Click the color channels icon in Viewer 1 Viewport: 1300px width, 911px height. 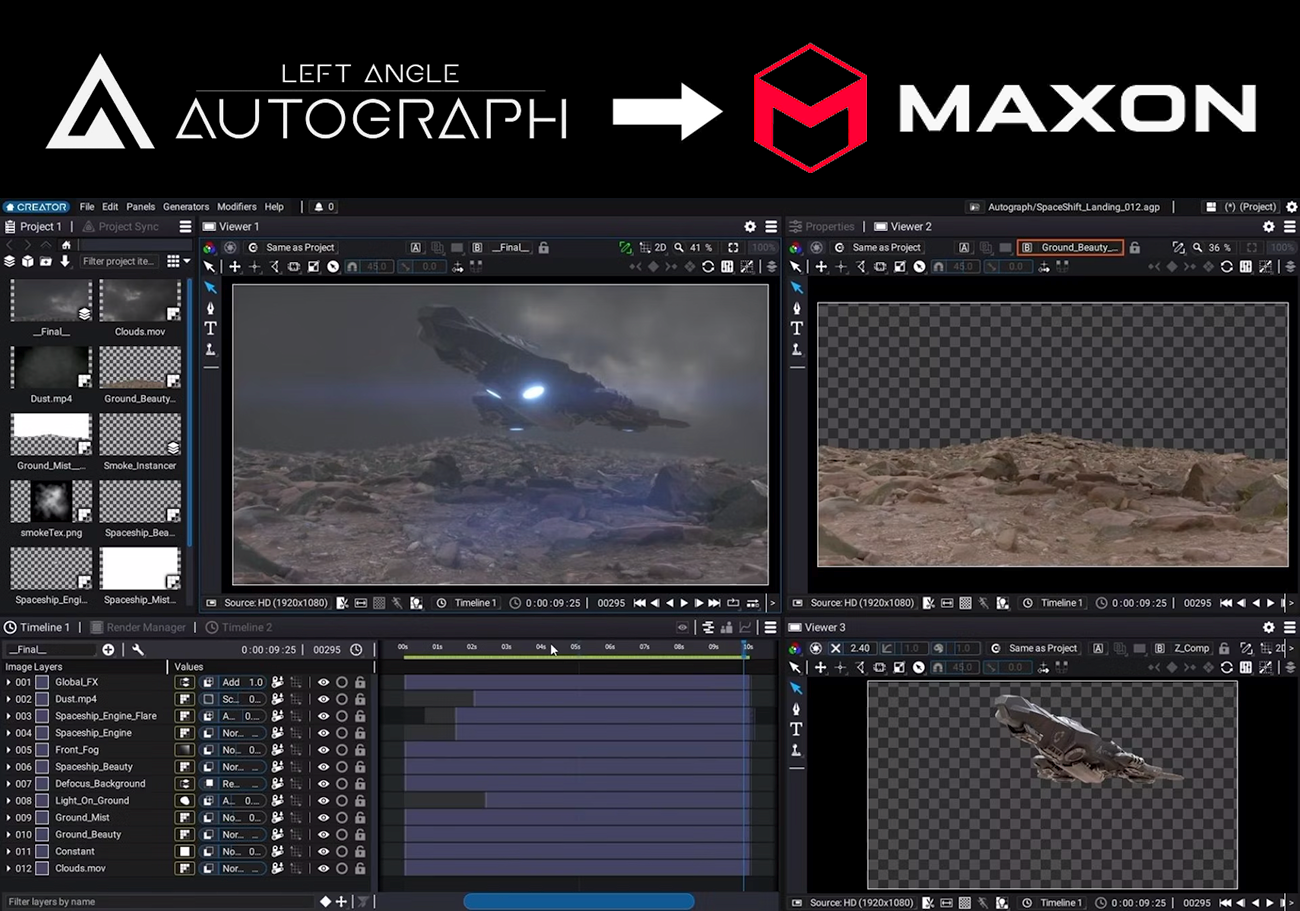209,248
